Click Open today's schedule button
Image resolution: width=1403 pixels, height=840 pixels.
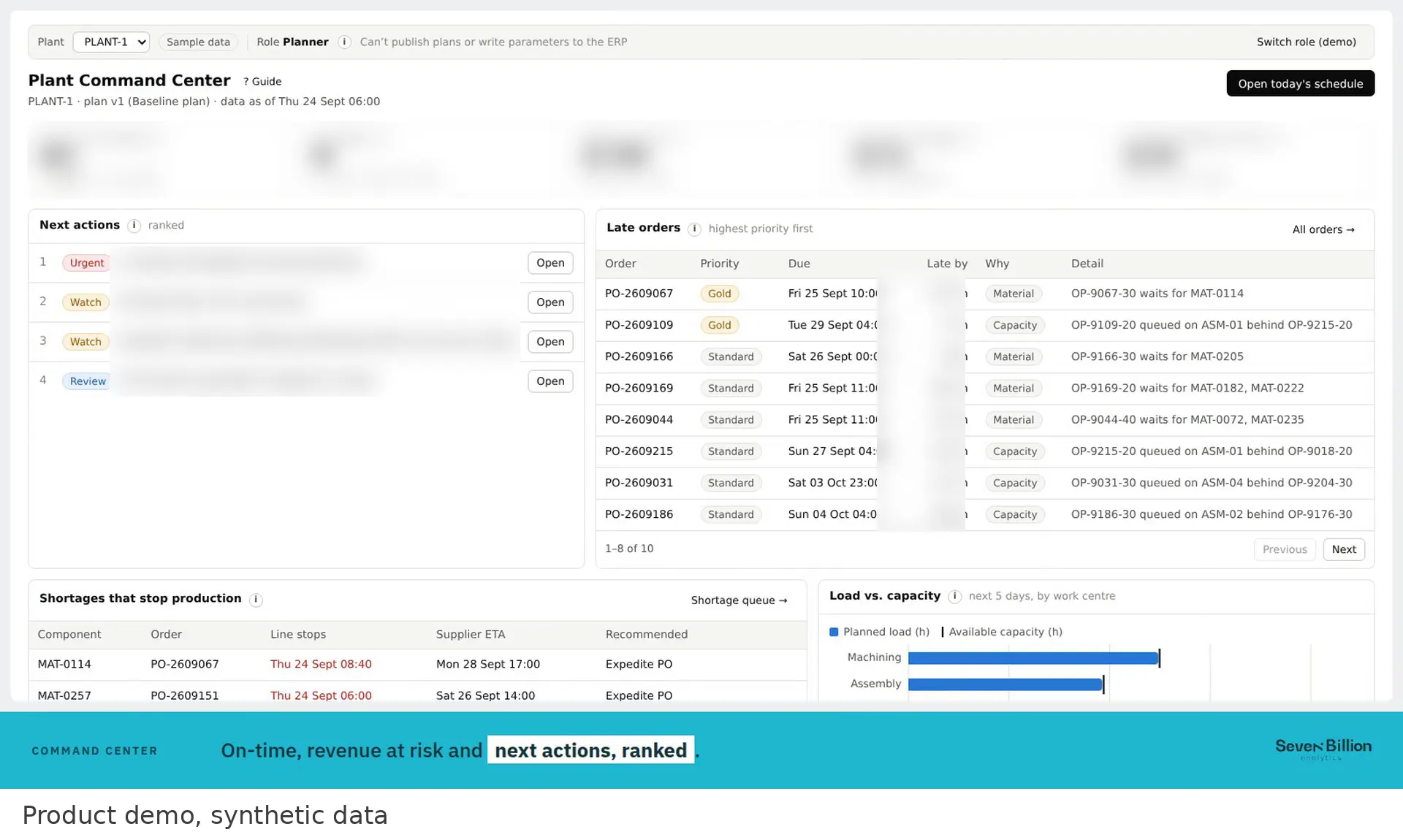1300,83
